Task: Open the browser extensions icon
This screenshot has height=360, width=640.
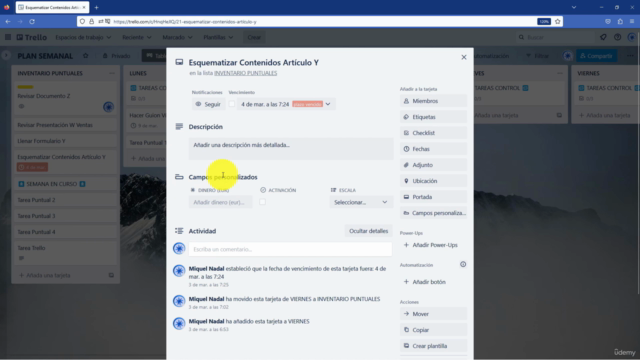Action: [620, 22]
